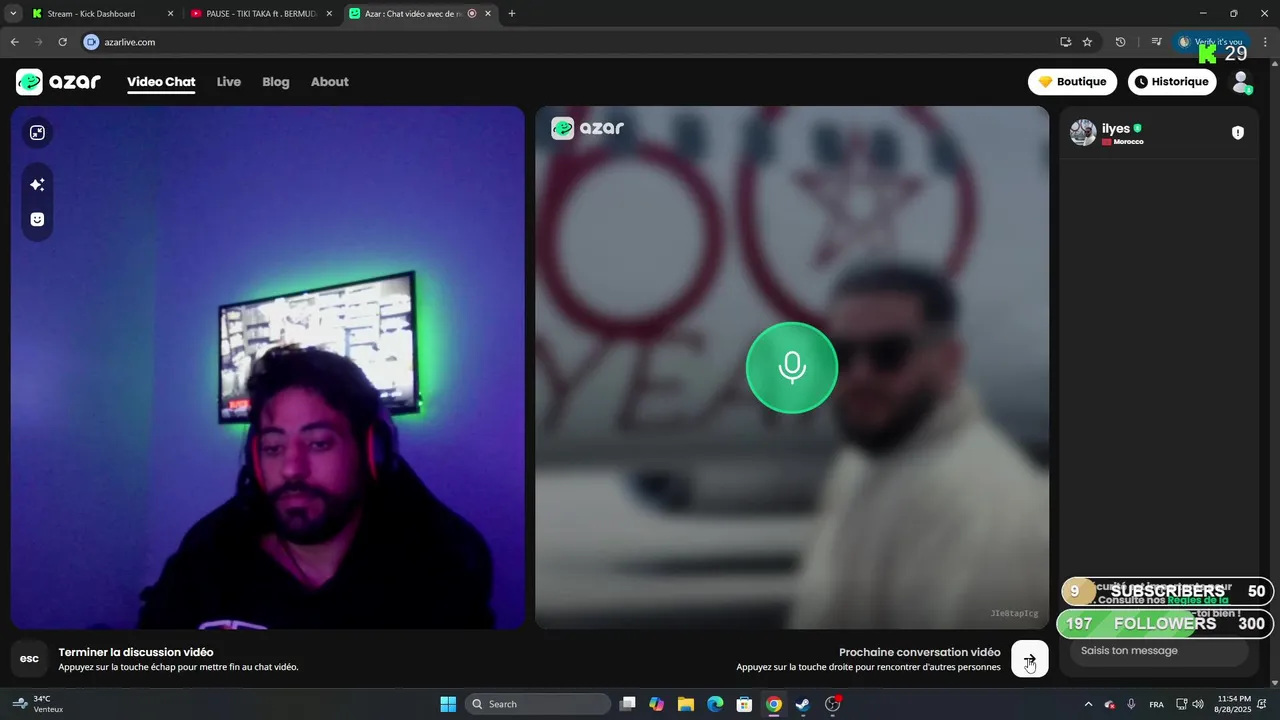
Task: Click the Chrome taskbar icon
Action: [x=773, y=704]
